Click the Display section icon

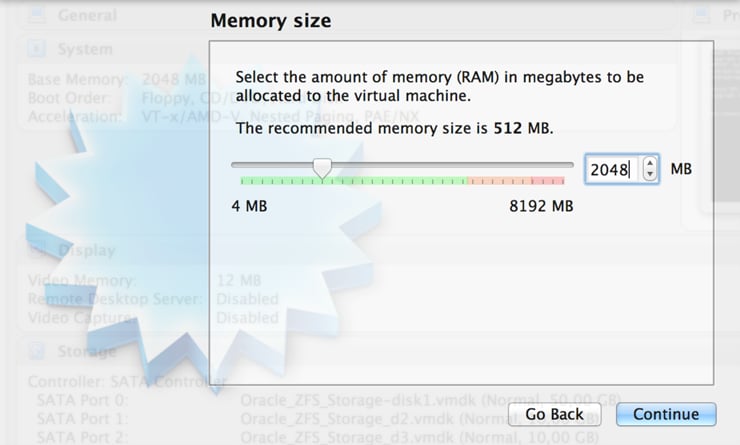pyautogui.click(x=37, y=250)
